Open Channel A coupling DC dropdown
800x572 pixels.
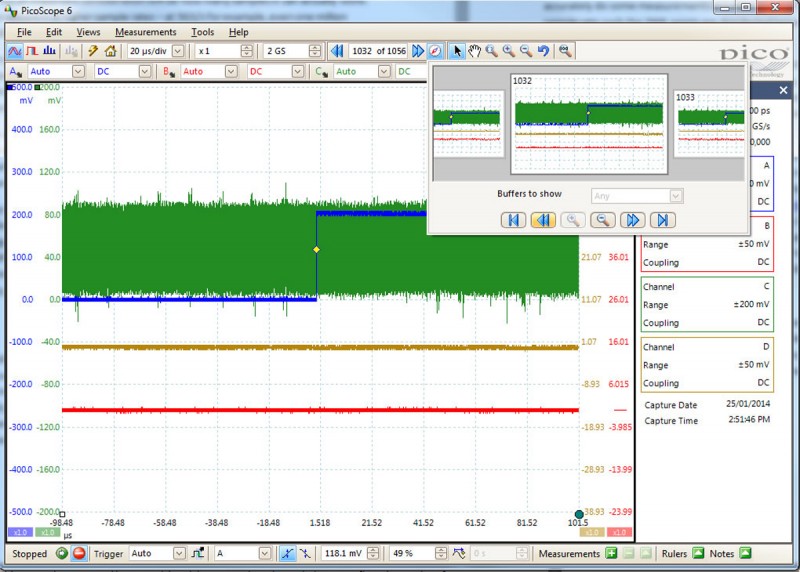click(x=145, y=72)
